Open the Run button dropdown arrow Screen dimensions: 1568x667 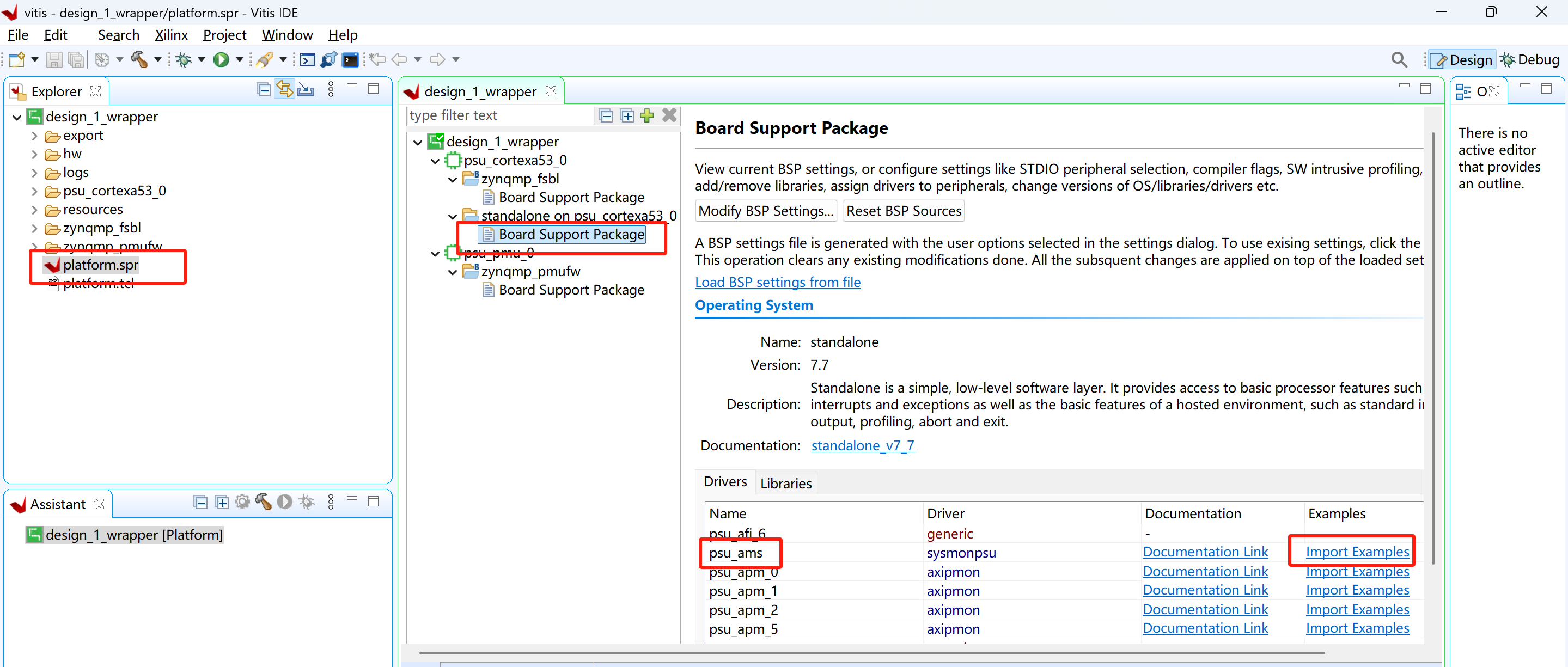point(239,59)
